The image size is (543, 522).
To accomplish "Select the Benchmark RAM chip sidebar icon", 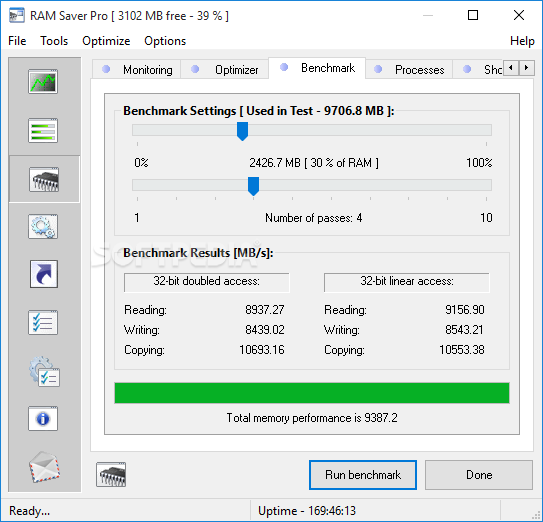I will (x=44, y=179).
